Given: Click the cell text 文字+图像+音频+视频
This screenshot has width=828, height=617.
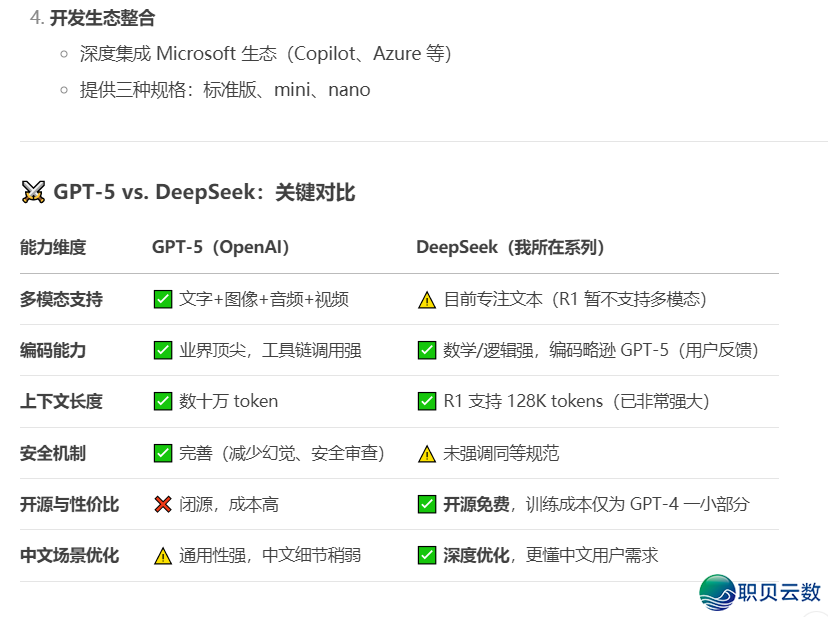Looking at the screenshot, I should pyautogui.click(x=264, y=299).
